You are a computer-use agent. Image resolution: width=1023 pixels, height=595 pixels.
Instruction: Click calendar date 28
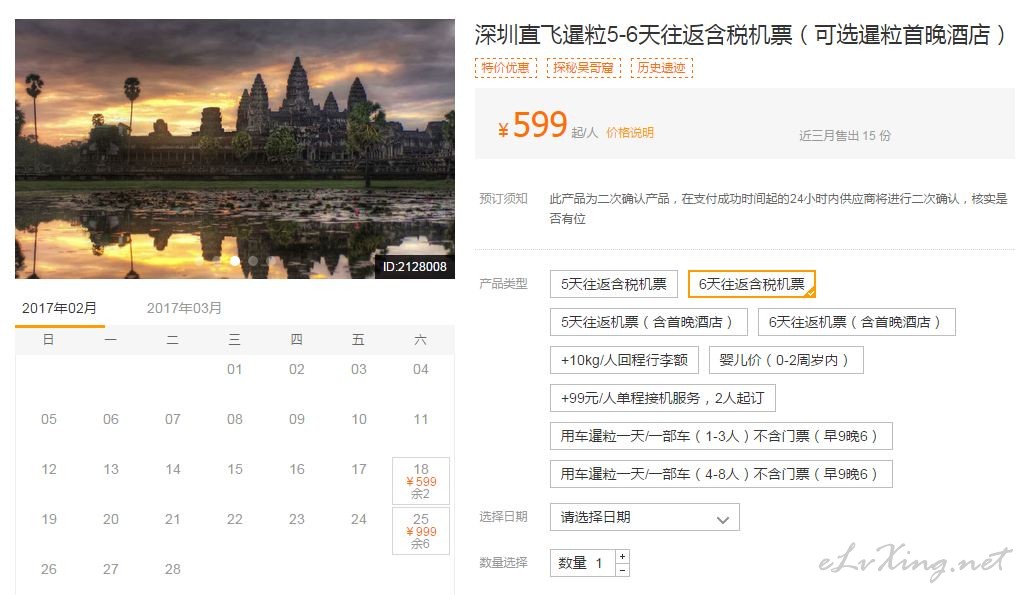tap(172, 569)
